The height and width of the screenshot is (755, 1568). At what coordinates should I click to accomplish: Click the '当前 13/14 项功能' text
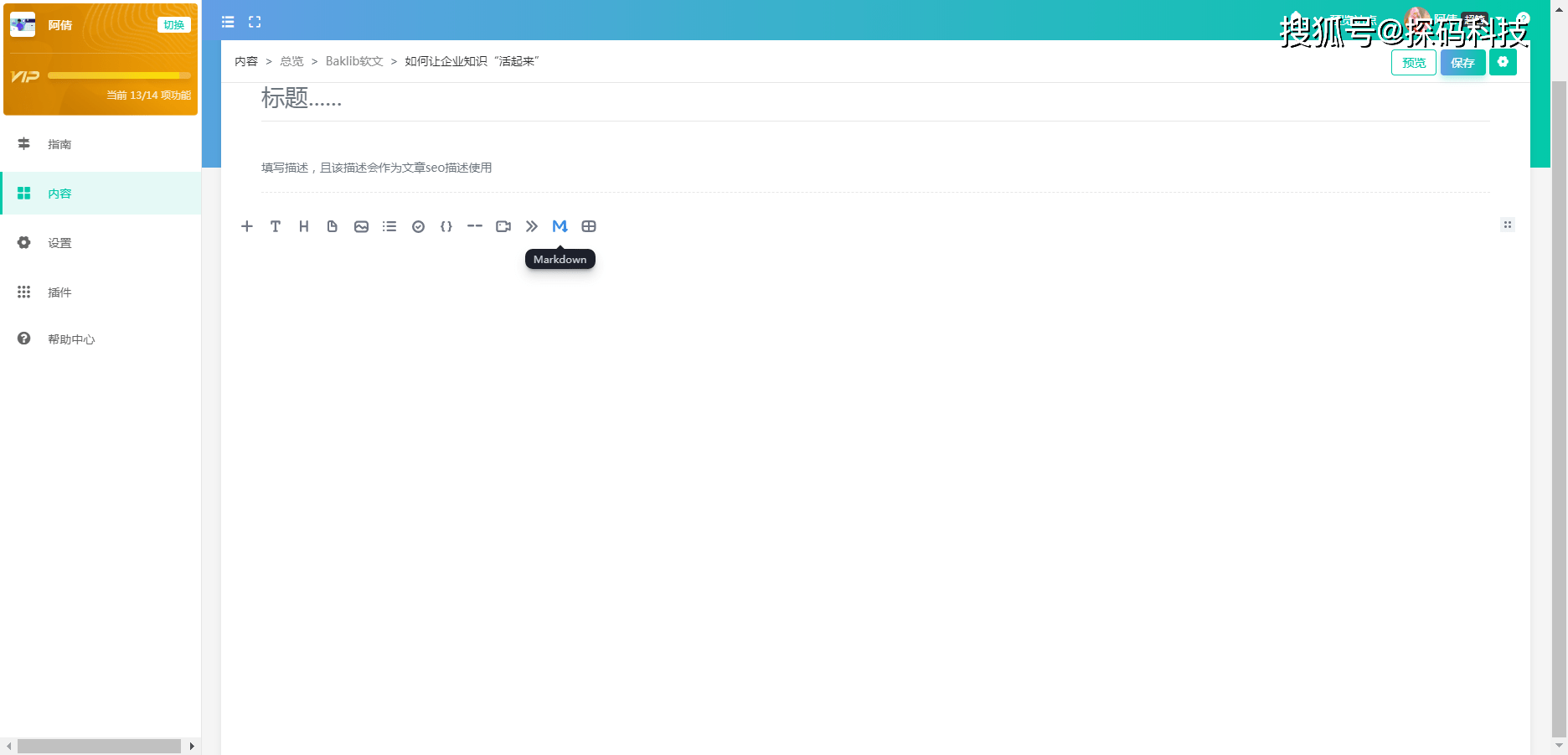pyautogui.click(x=148, y=96)
